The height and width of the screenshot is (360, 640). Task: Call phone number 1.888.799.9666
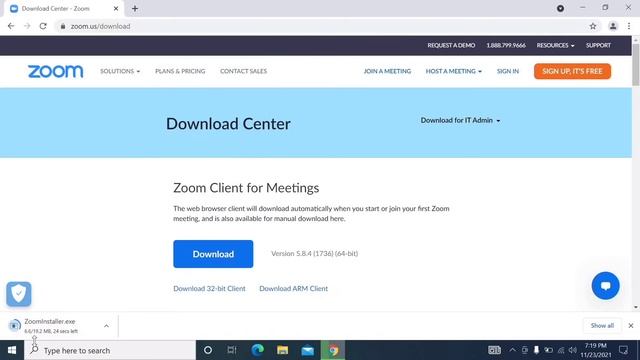pos(506,45)
